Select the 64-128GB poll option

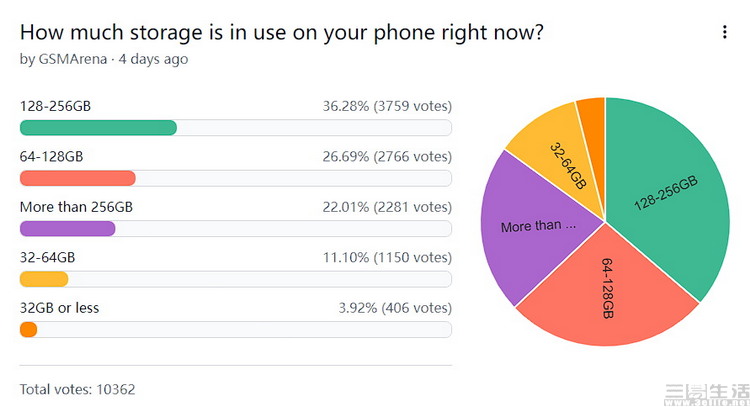pyautogui.click(x=51, y=156)
